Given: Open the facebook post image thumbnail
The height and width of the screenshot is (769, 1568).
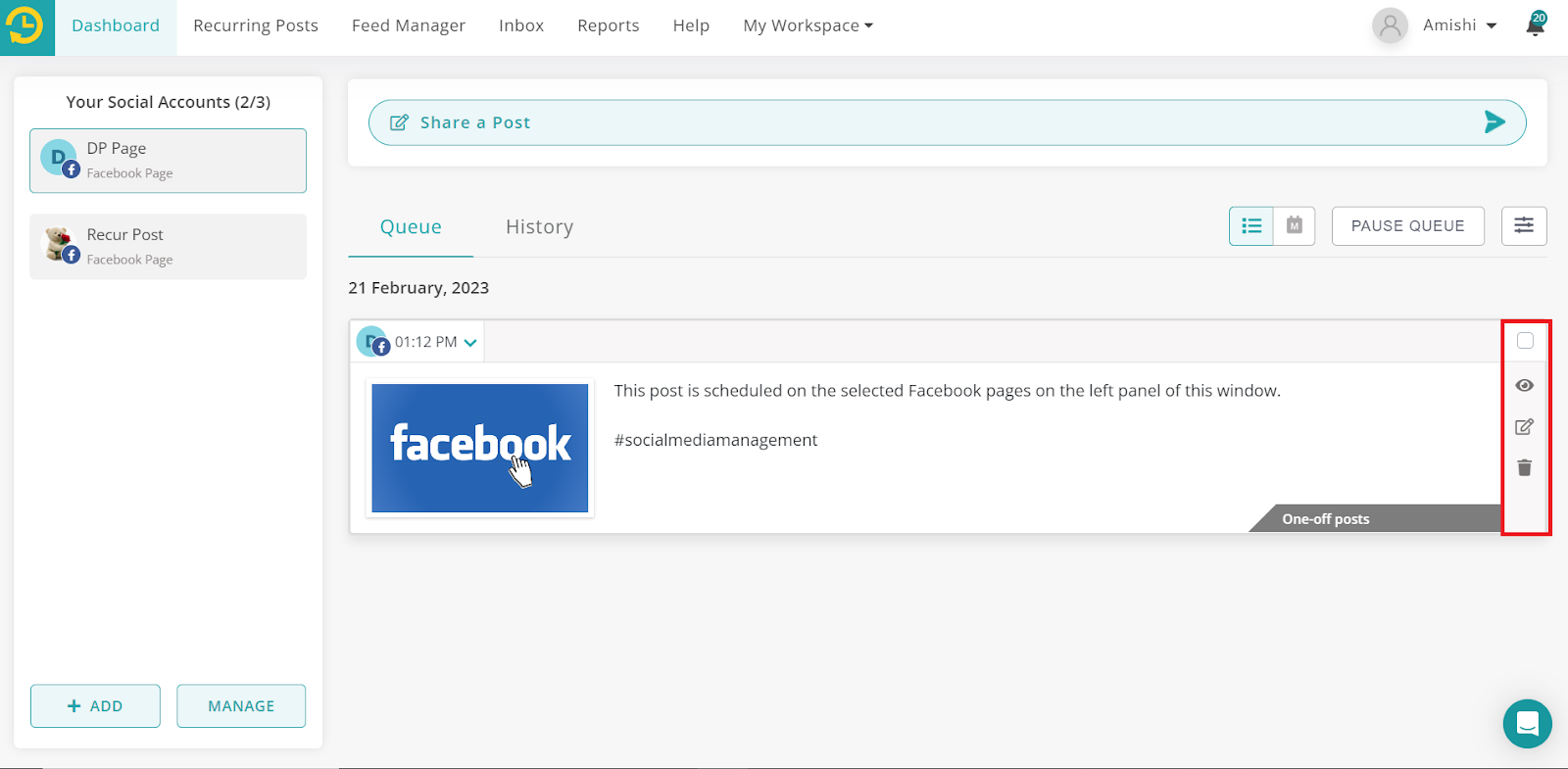Looking at the screenshot, I should click(480, 448).
